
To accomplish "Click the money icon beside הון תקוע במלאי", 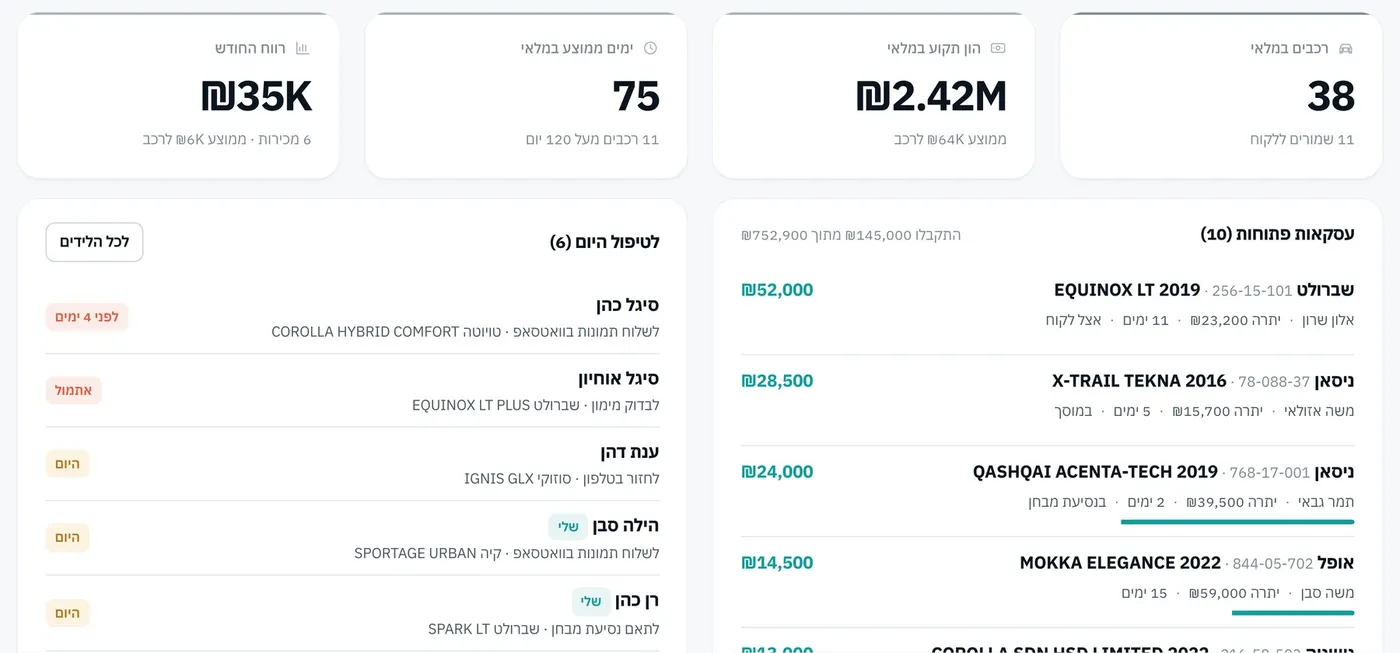I will tap(998, 48).
